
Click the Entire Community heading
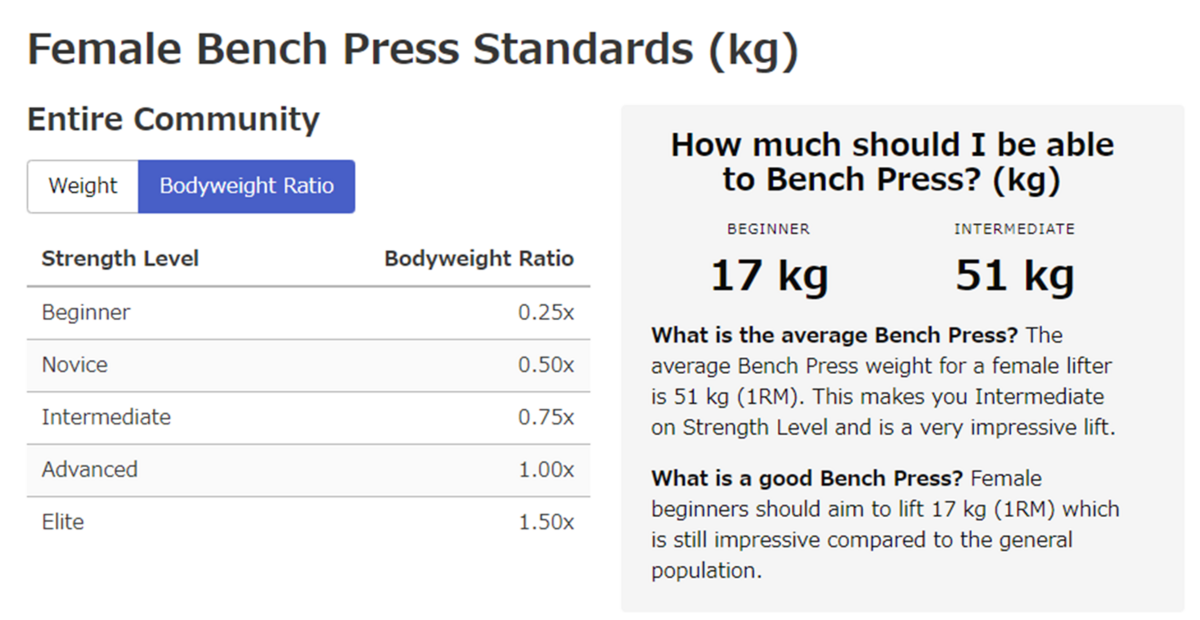click(x=173, y=119)
